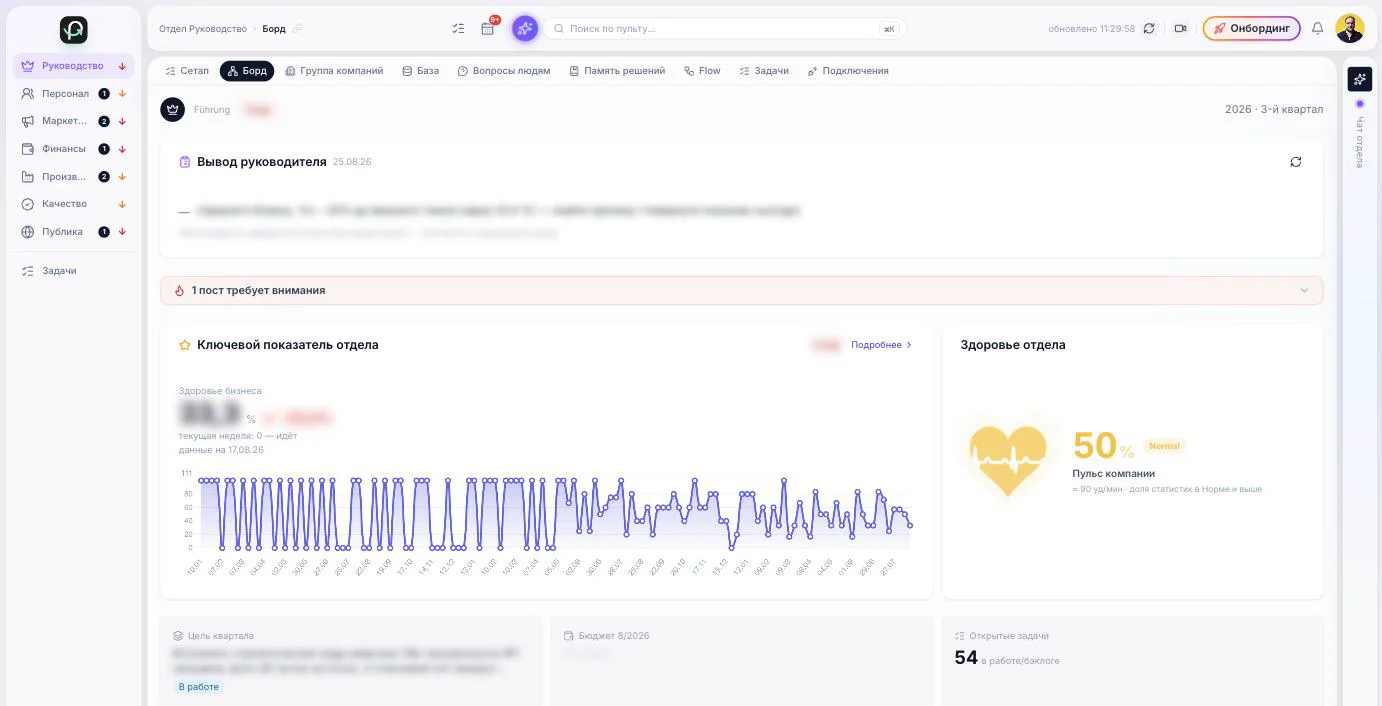Click the Normal badge beside 50%
Screen dimensions: 1382x706
pos(1164,446)
